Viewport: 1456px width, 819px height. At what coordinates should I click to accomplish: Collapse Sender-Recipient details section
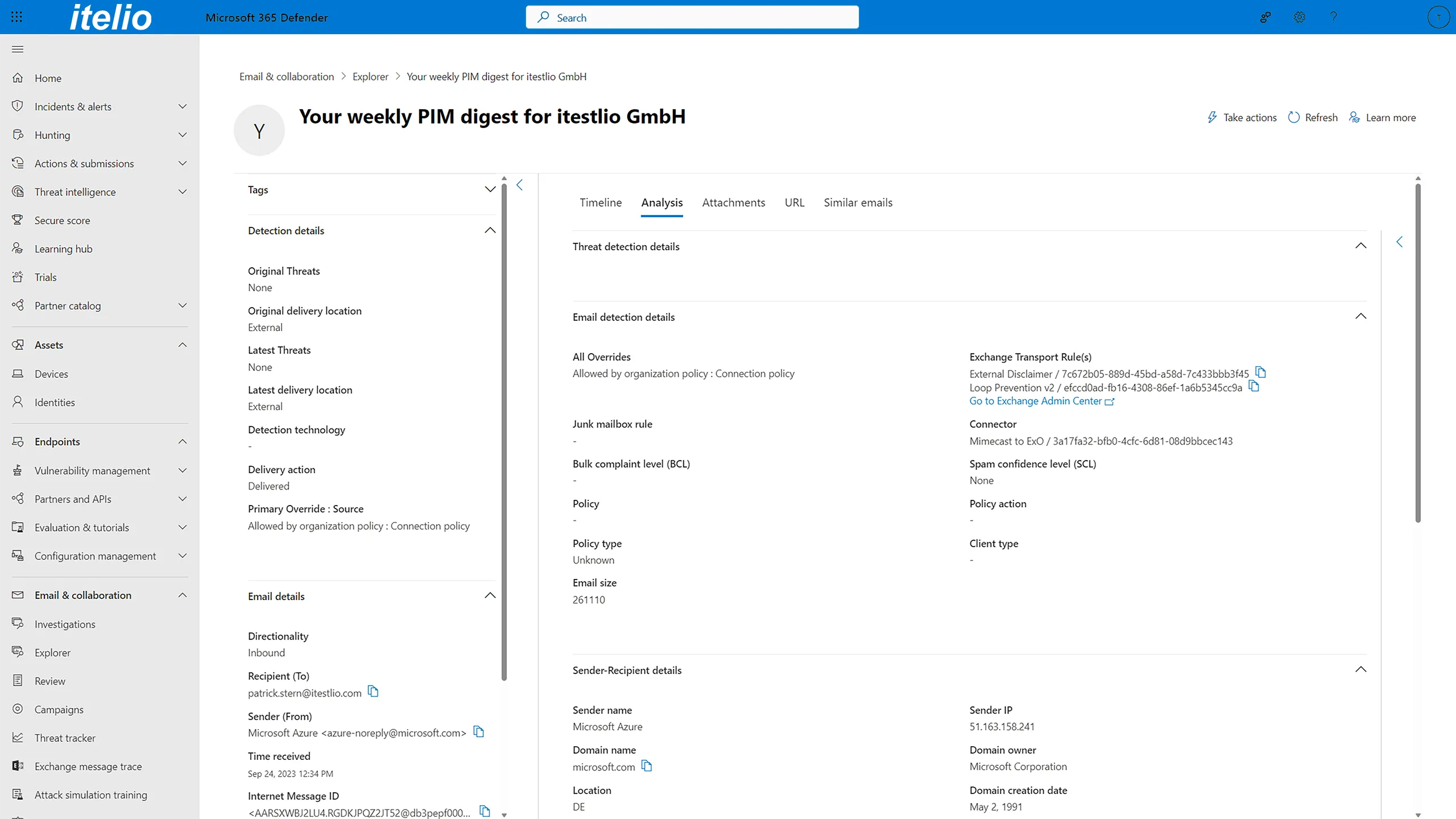click(x=1360, y=669)
